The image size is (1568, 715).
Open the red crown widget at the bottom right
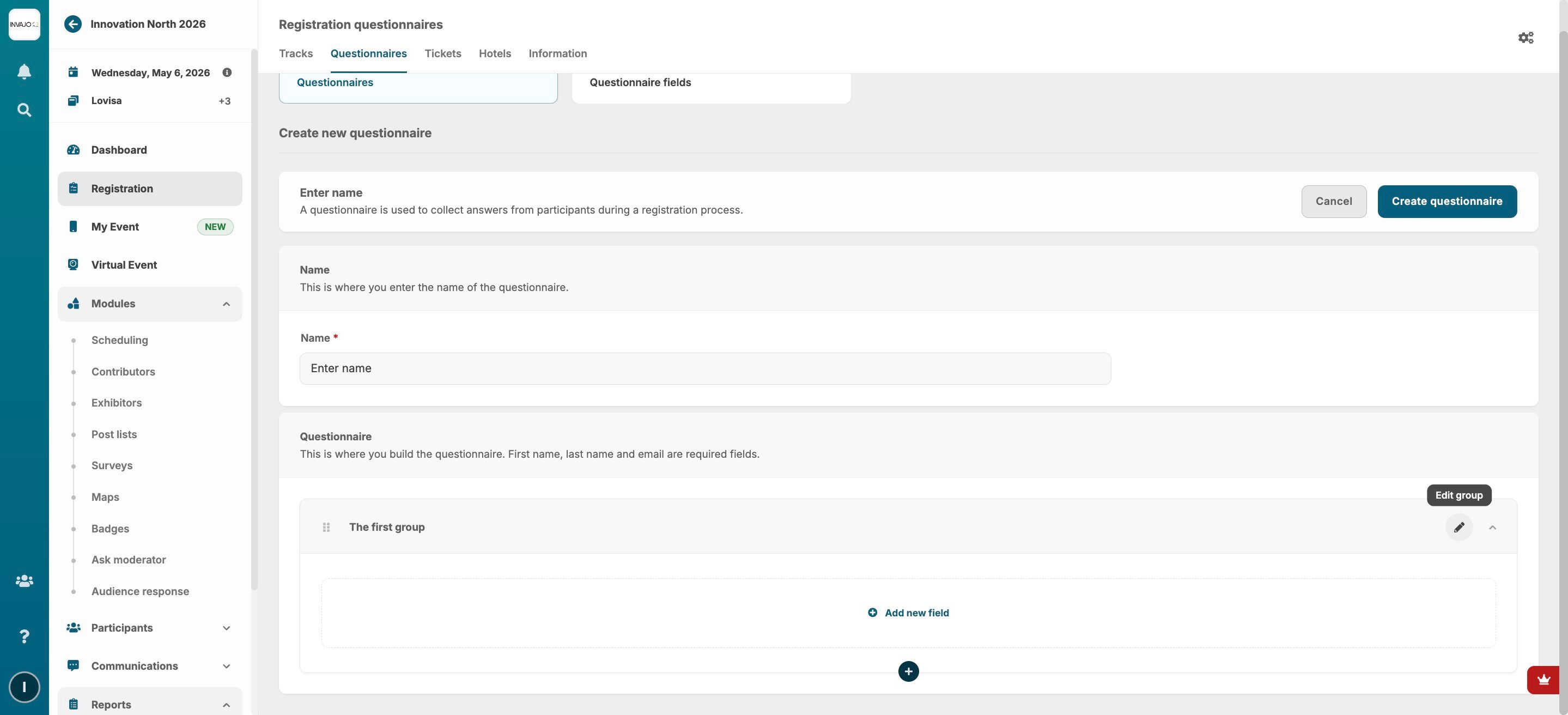point(1543,680)
